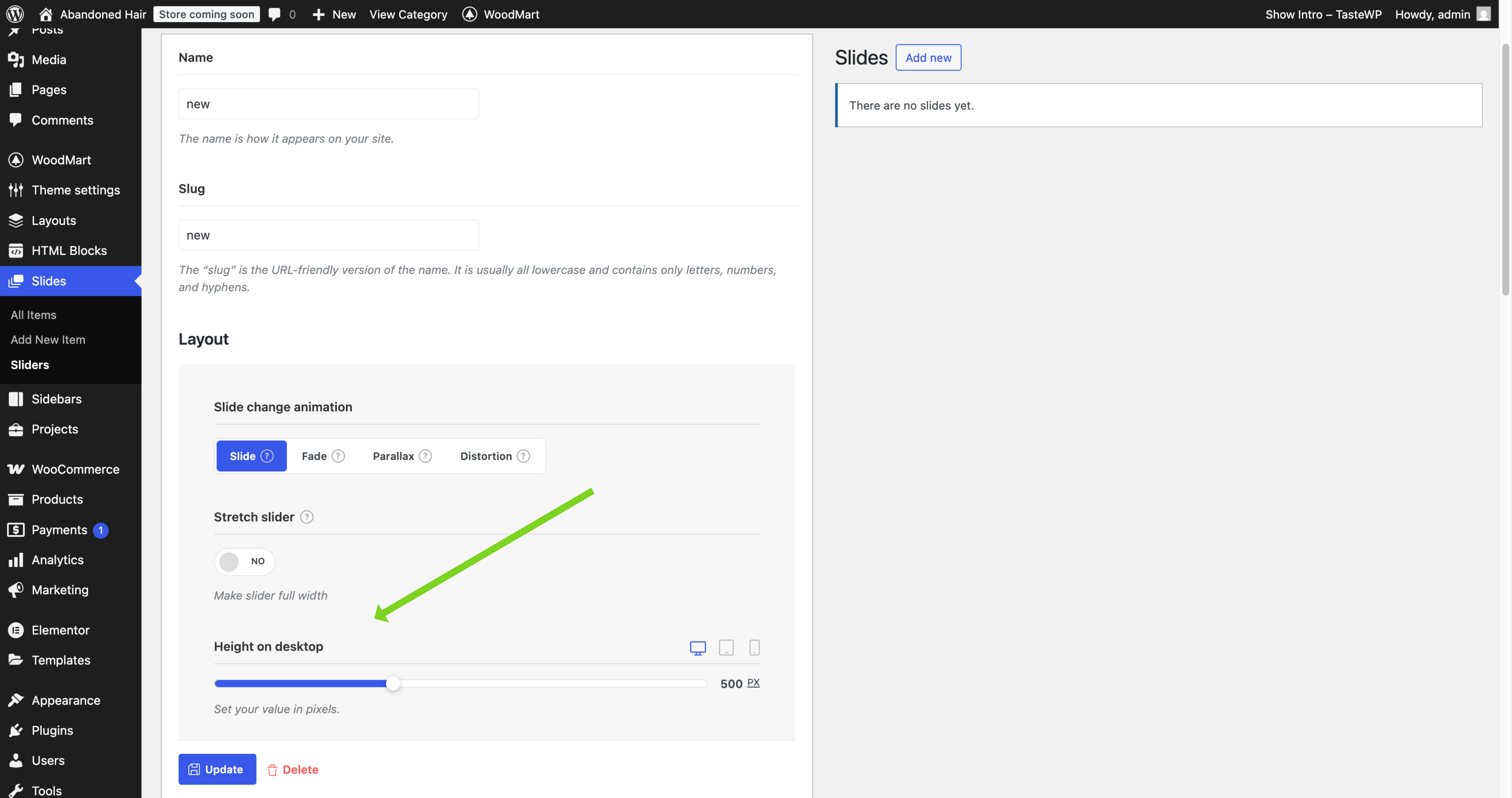Open the site home icon

click(x=46, y=14)
